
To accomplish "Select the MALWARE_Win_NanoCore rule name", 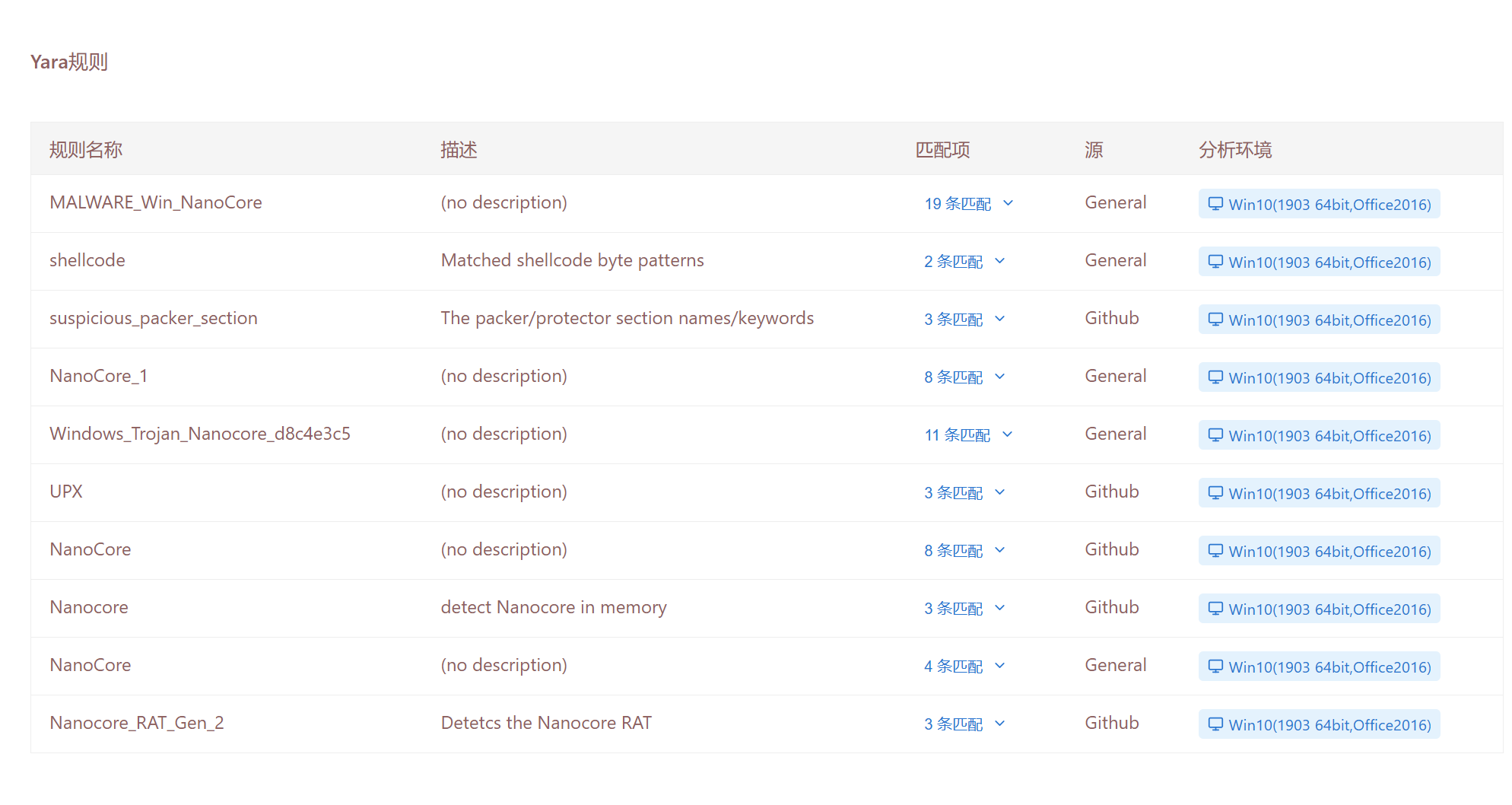I will coord(156,202).
